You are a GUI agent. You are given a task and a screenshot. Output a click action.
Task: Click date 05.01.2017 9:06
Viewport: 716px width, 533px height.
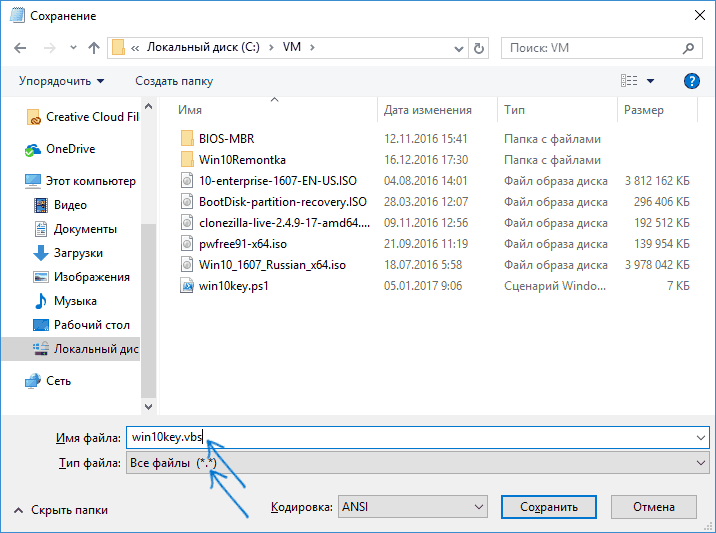coord(423,286)
